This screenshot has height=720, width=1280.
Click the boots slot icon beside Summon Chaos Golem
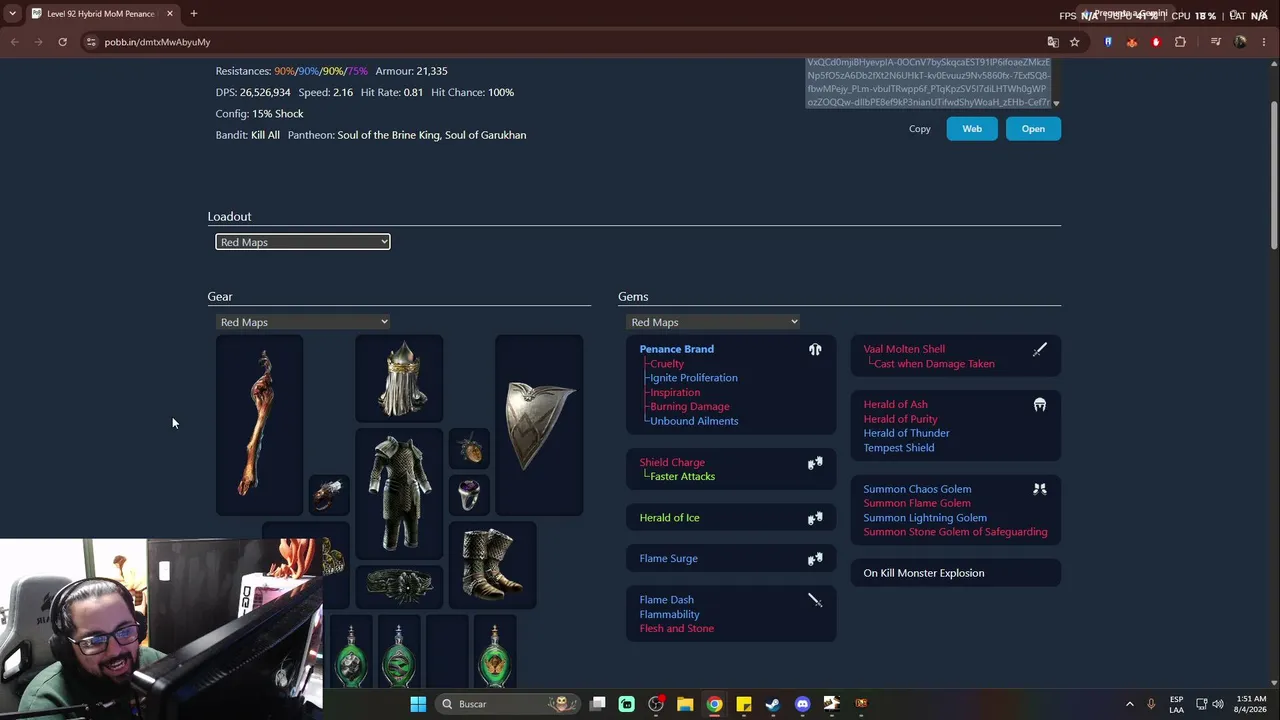pos(1040,489)
